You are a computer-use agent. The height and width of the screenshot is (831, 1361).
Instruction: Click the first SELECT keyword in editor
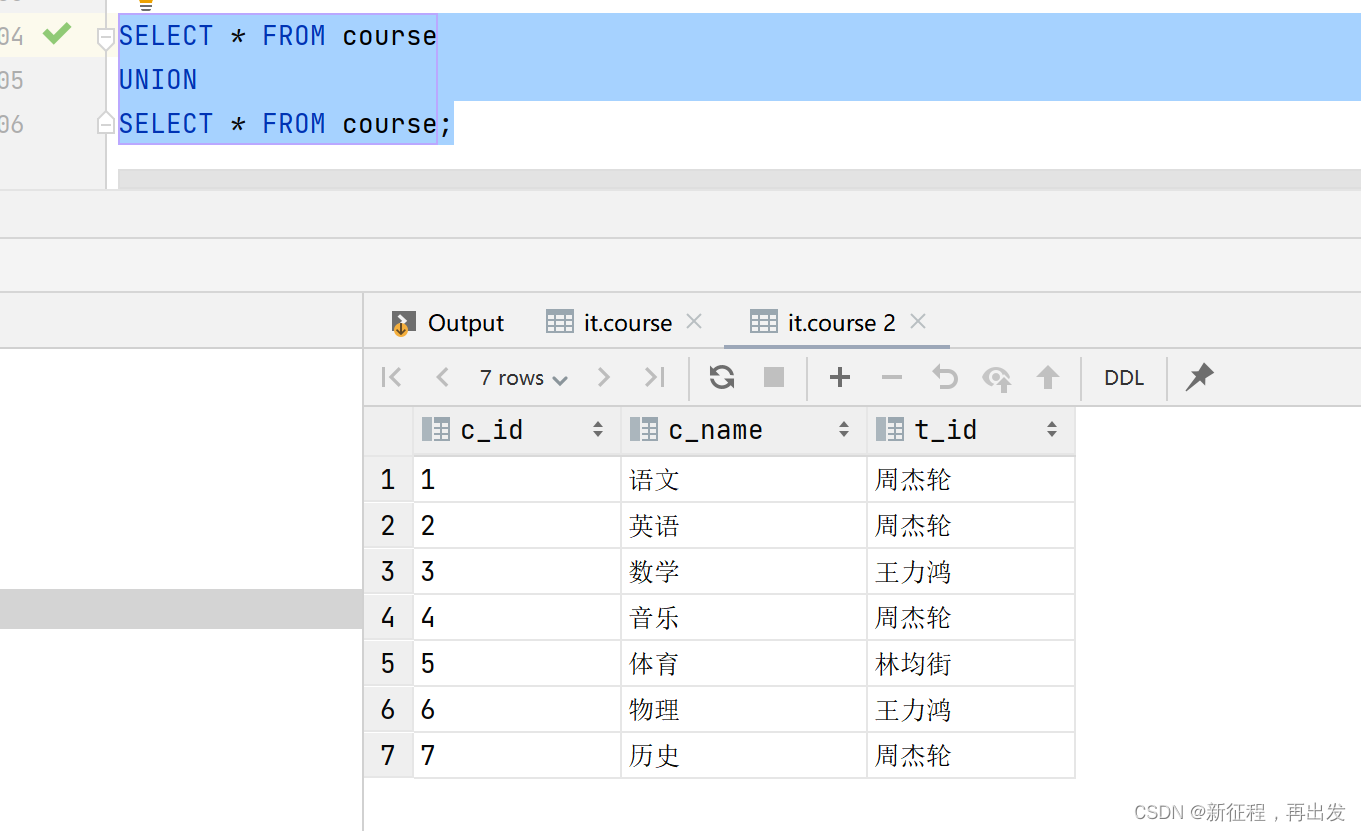point(166,36)
